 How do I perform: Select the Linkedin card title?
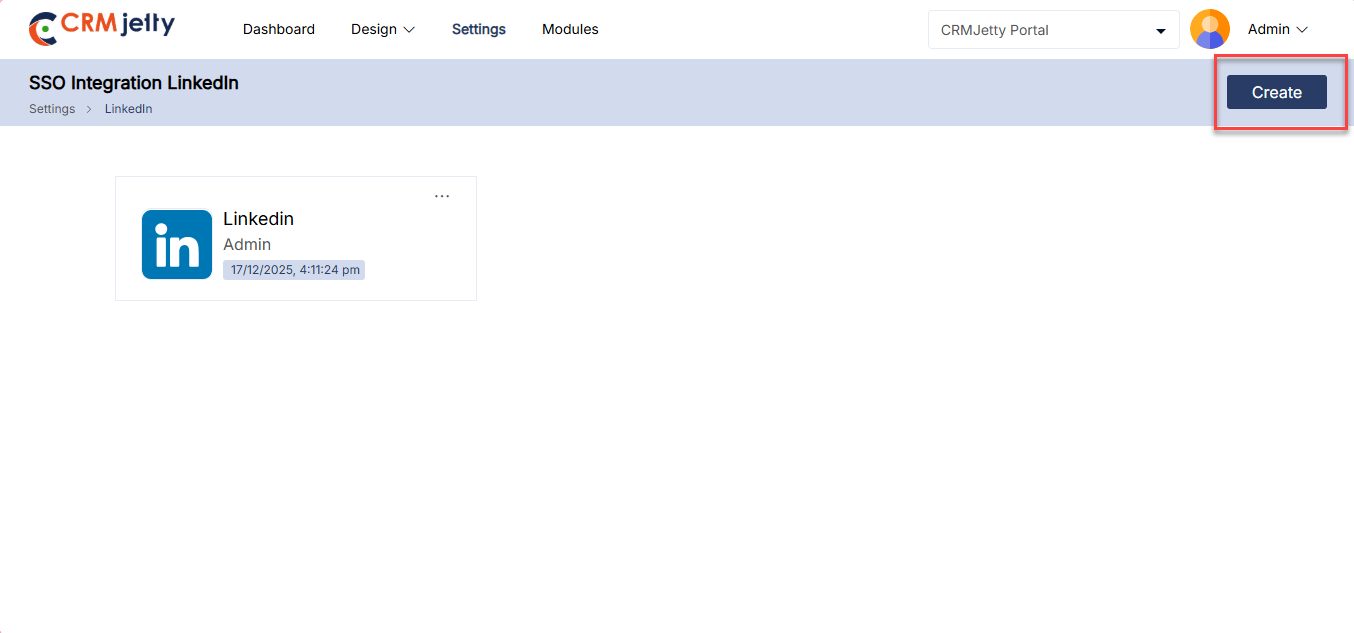[x=258, y=219]
